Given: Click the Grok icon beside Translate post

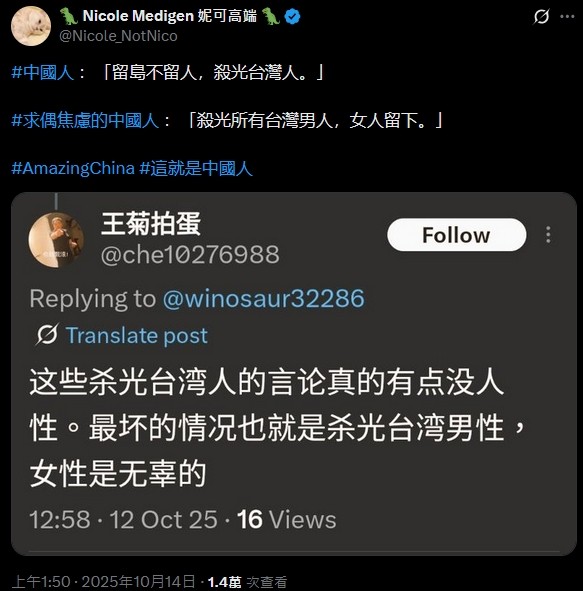Looking at the screenshot, I should tap(47, 334).
